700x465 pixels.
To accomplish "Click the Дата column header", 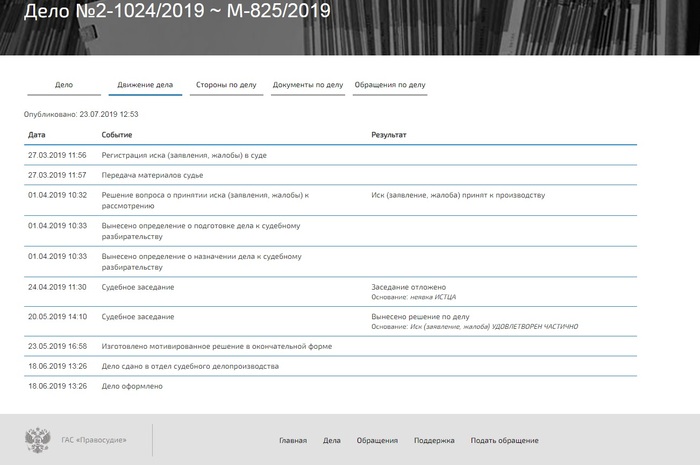I will (37, 135).
